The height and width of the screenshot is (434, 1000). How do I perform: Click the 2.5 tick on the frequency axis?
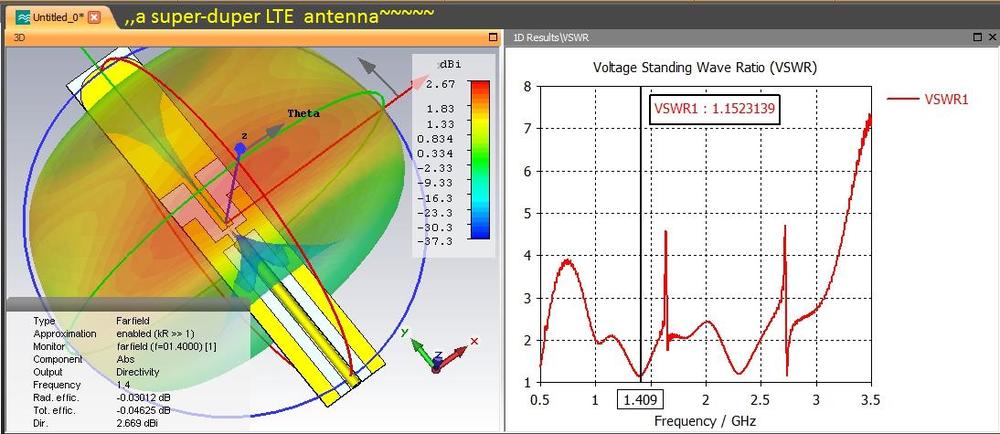click(x=761, y=399)
